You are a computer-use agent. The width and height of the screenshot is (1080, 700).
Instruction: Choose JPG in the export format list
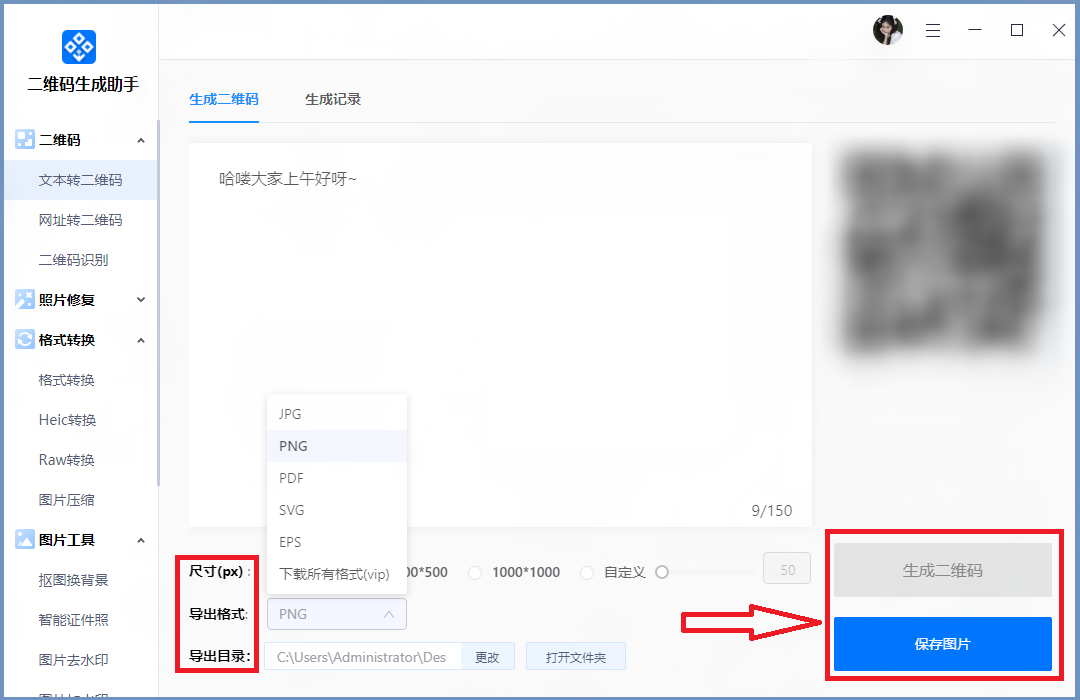click(x=290, y=414)
